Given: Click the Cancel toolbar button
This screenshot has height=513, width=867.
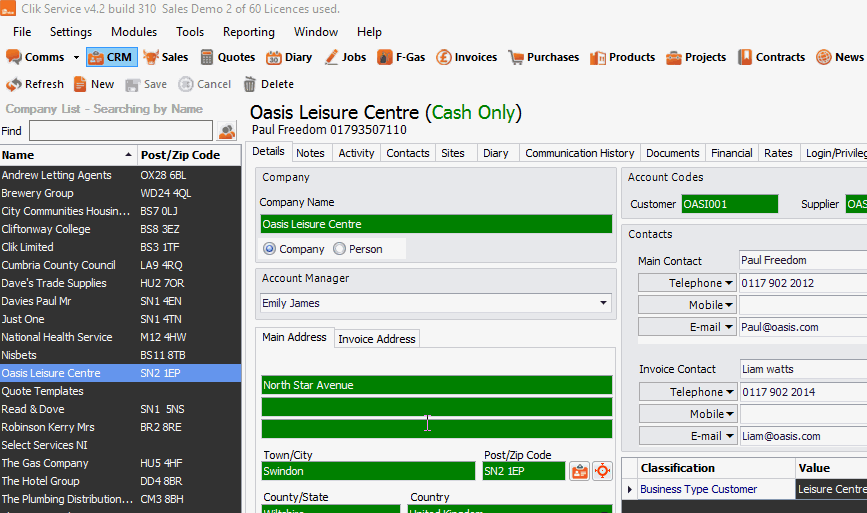Looking at the screenshot, I should pos(205,84).
